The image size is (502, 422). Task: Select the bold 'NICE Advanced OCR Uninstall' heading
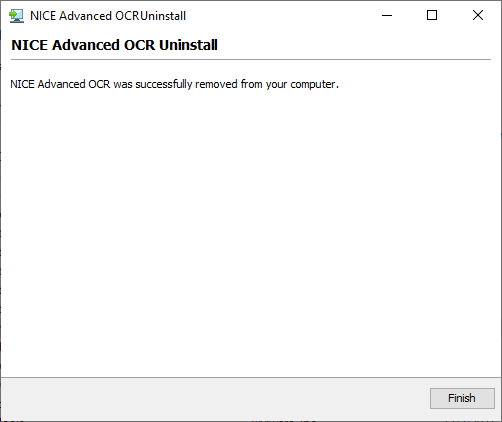click(x=114, y=45)
